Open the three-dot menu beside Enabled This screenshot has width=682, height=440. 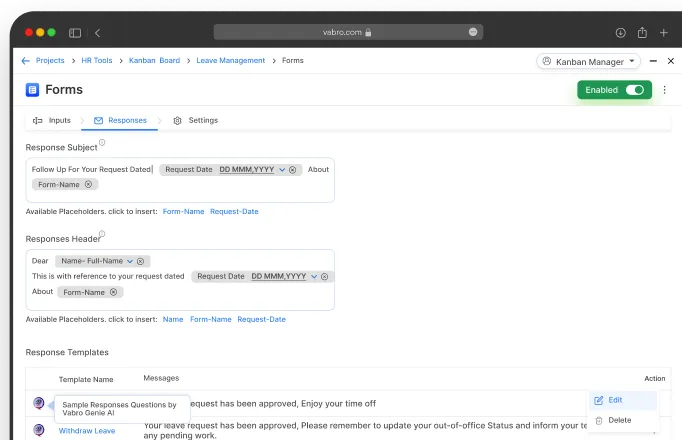665,90
